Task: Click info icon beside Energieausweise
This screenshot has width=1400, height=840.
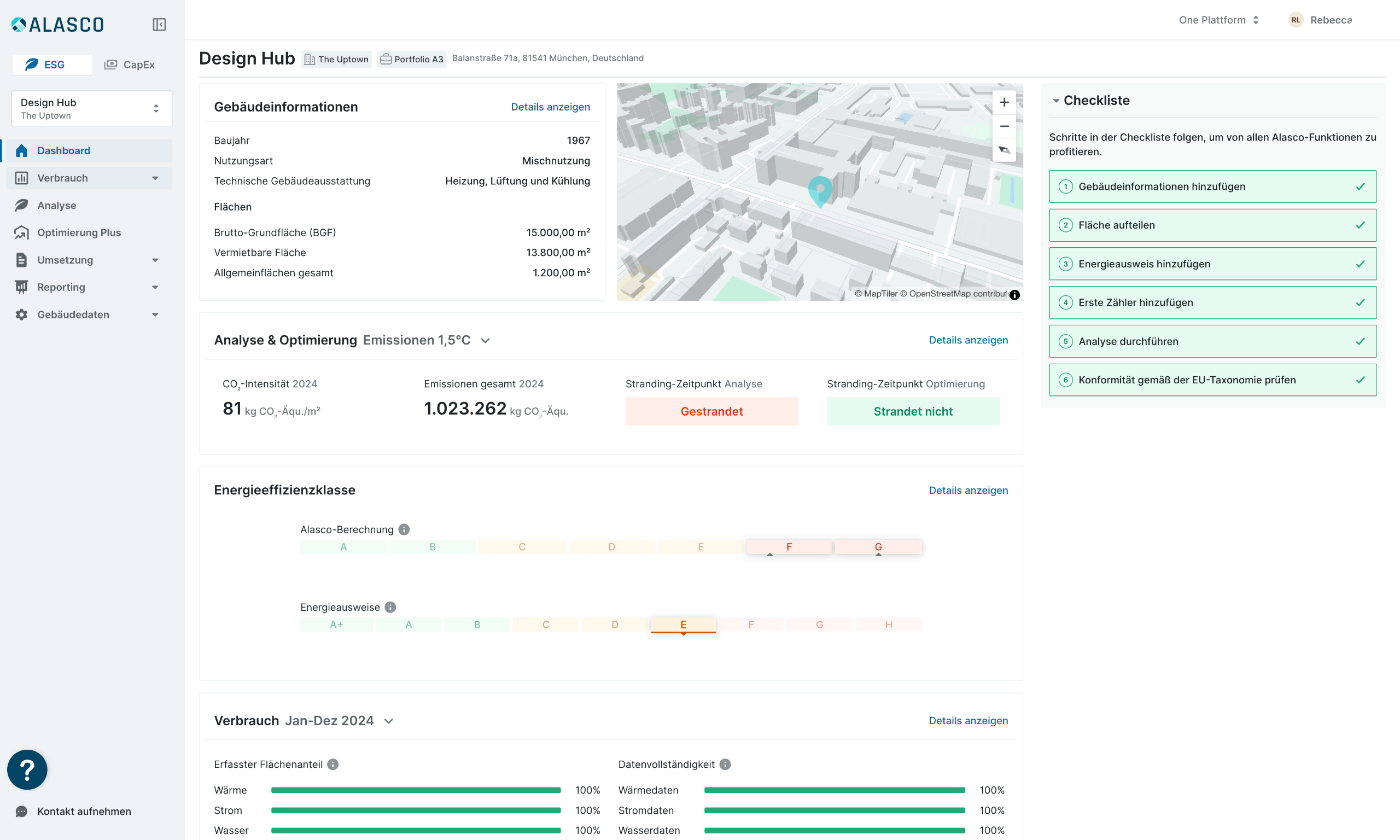Action: (x=390, y=607)
